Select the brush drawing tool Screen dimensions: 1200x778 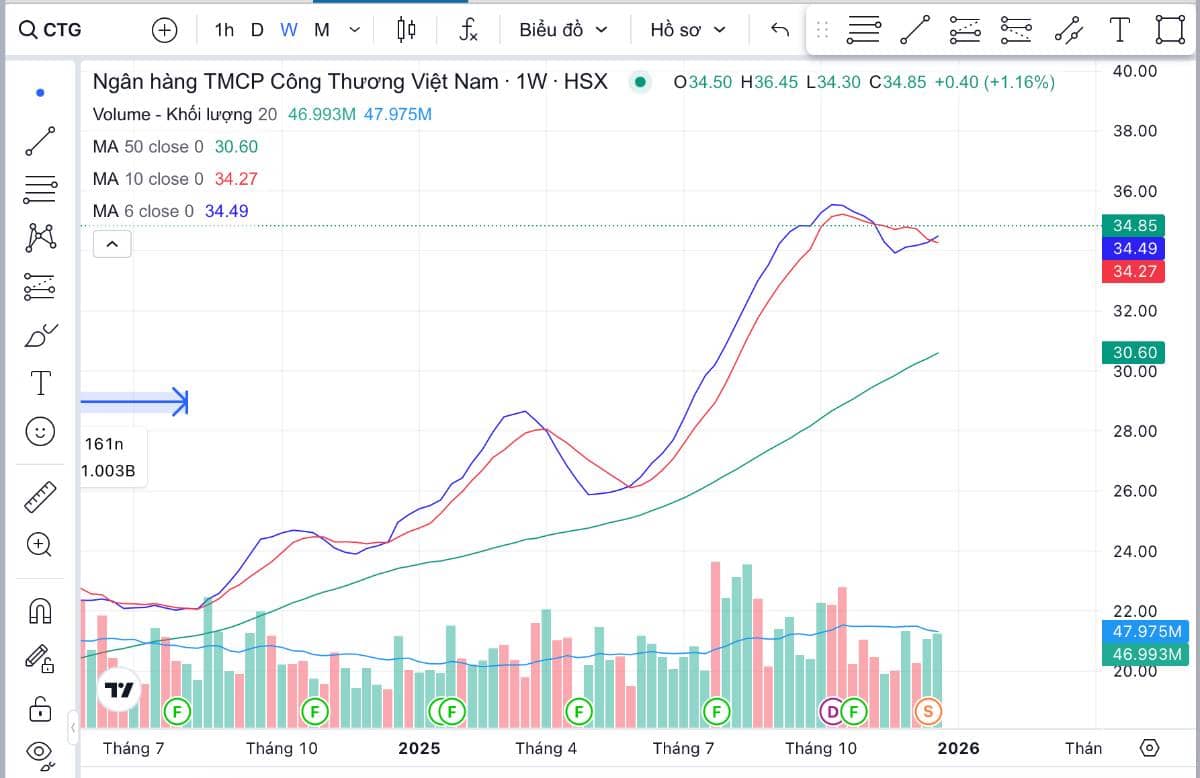pyautogui.click(x=40, y=335)
